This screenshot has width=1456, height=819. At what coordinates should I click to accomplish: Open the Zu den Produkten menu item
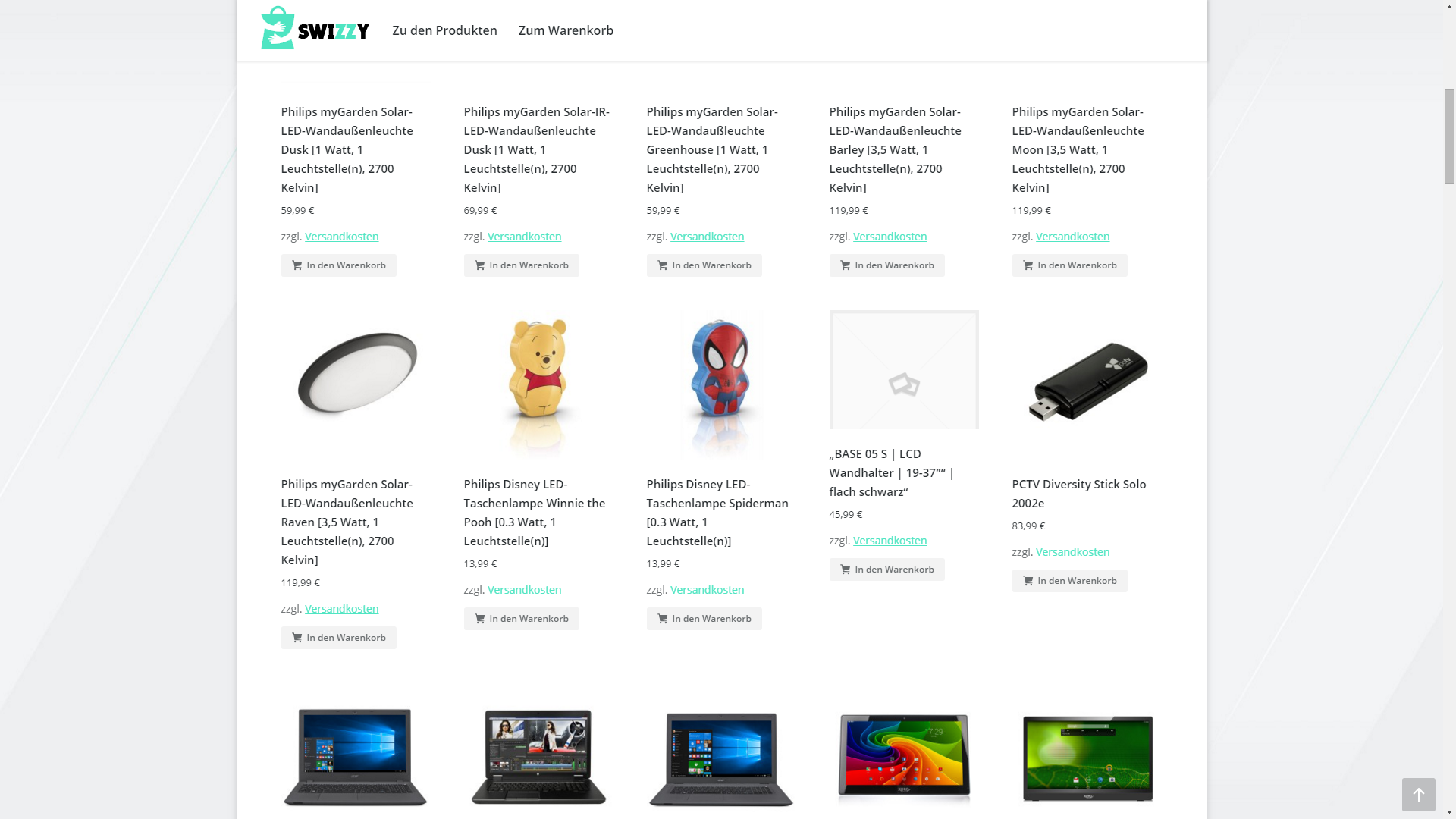click(444, 30)
